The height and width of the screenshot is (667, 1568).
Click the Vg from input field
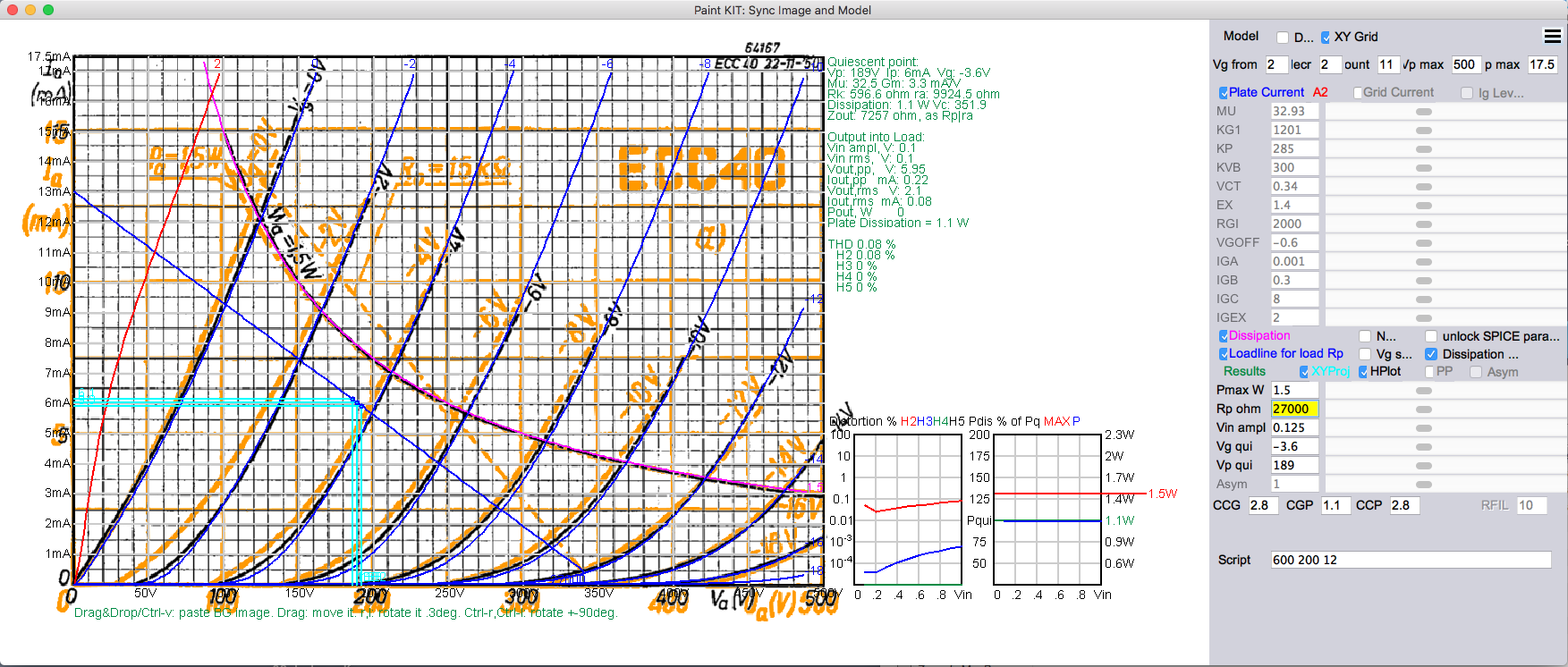(1276, 64)
